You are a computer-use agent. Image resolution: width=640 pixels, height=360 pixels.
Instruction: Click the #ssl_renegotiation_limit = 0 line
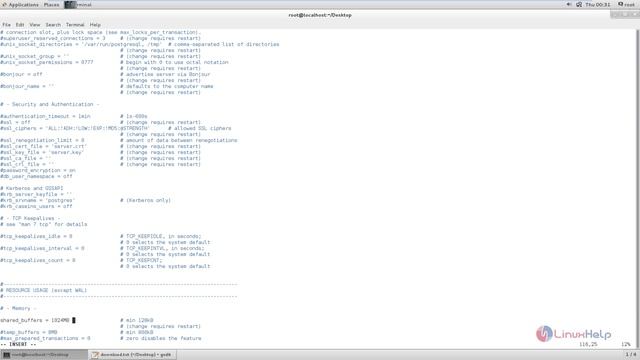click(x=42, y=140)
